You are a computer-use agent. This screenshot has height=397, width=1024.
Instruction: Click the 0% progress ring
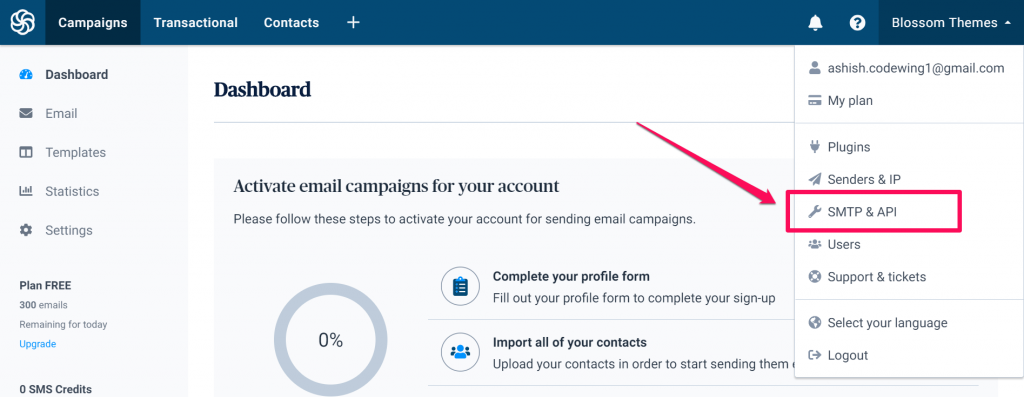coord(330,340)
